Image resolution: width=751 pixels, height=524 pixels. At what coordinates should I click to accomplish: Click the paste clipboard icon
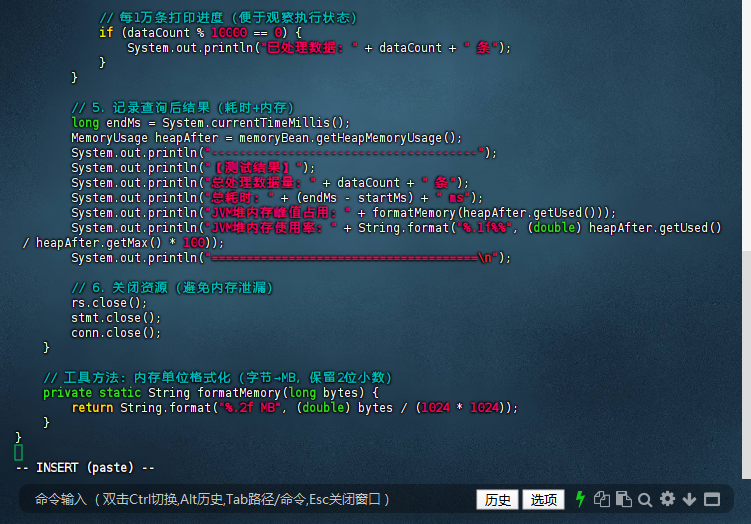pos(623,499)
